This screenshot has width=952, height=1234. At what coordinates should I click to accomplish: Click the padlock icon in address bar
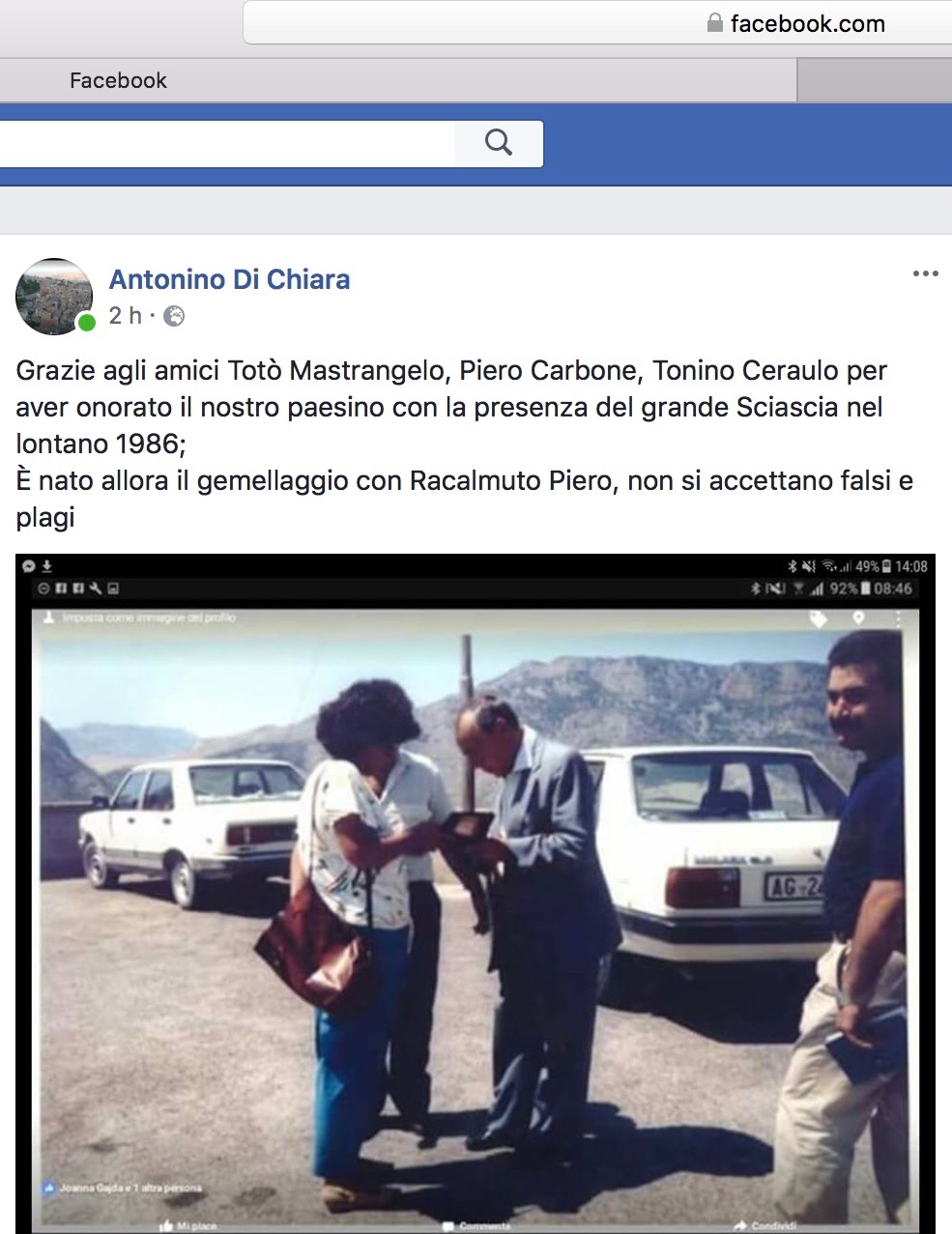715,23
